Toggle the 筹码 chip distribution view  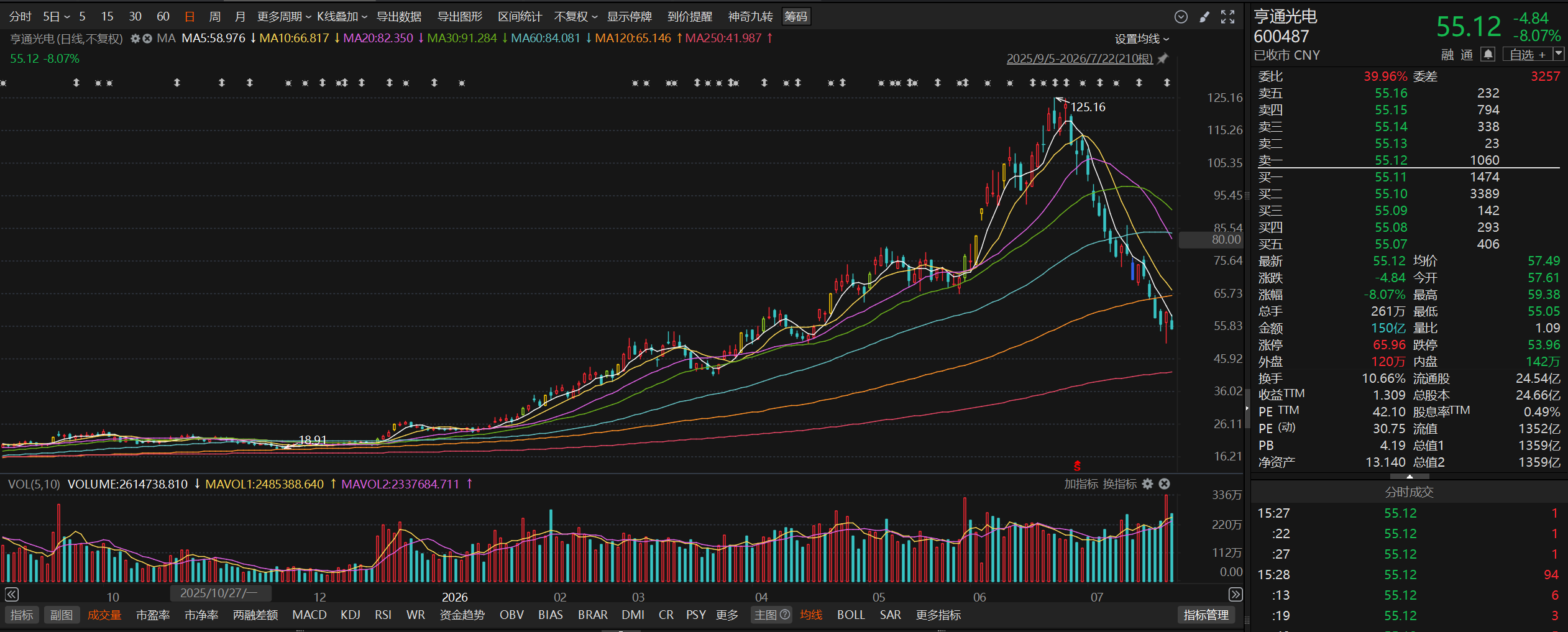[x=795, y=17]
